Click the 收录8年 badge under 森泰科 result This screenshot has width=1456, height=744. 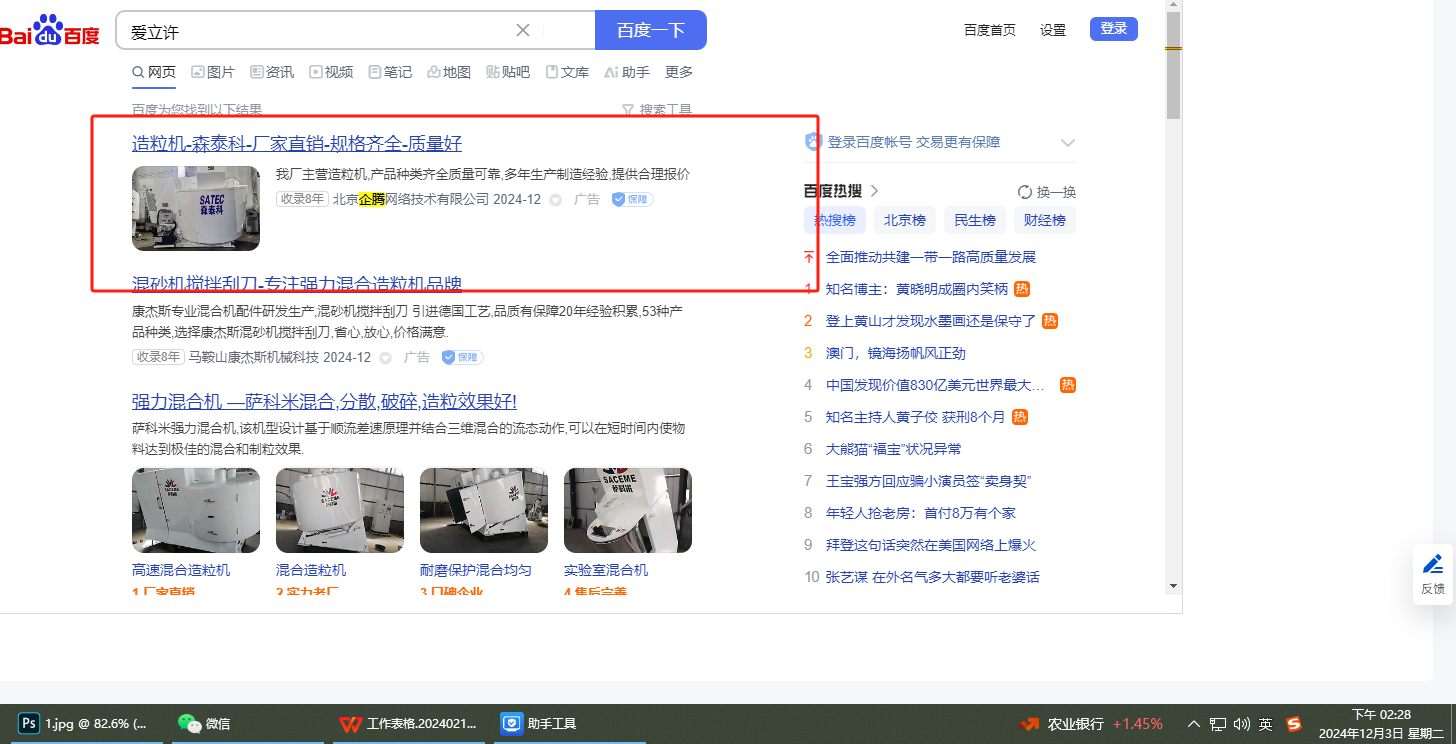tap(302, 199)
